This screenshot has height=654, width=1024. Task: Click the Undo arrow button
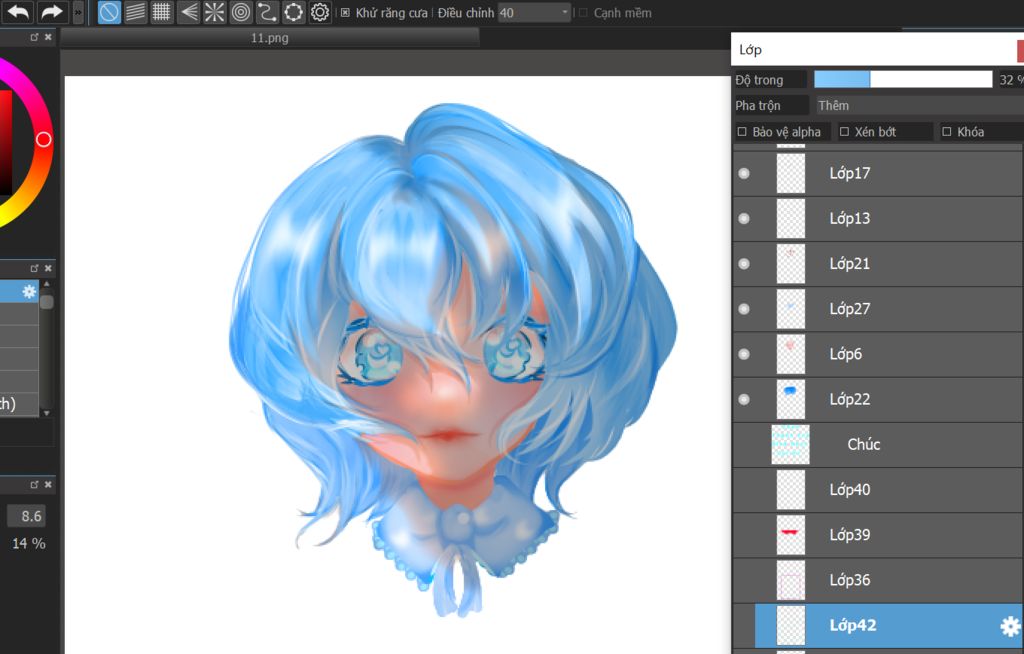[x=19, y=12]
